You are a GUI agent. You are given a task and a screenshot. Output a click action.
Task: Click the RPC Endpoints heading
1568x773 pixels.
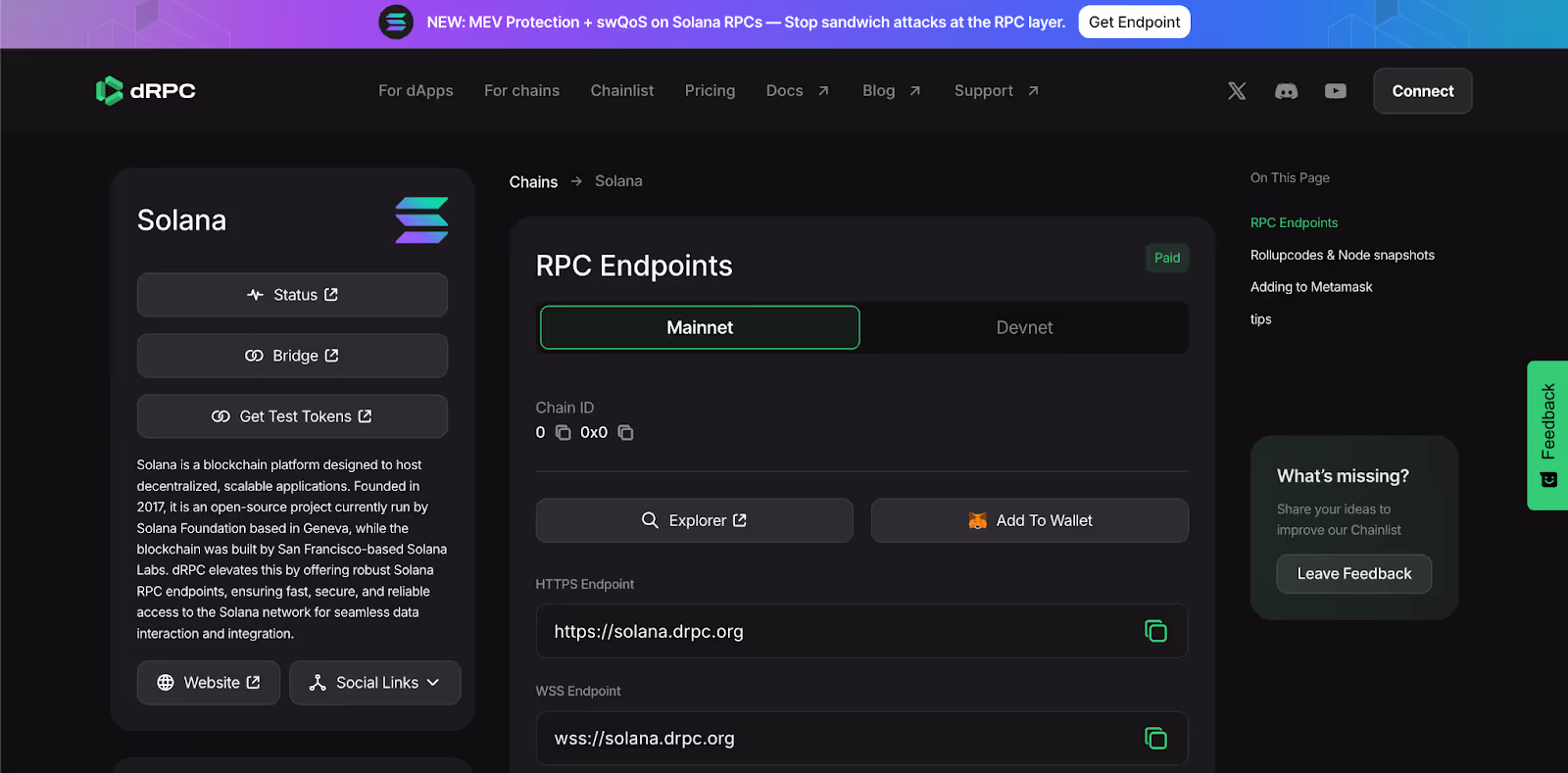[x=634, y=266]
